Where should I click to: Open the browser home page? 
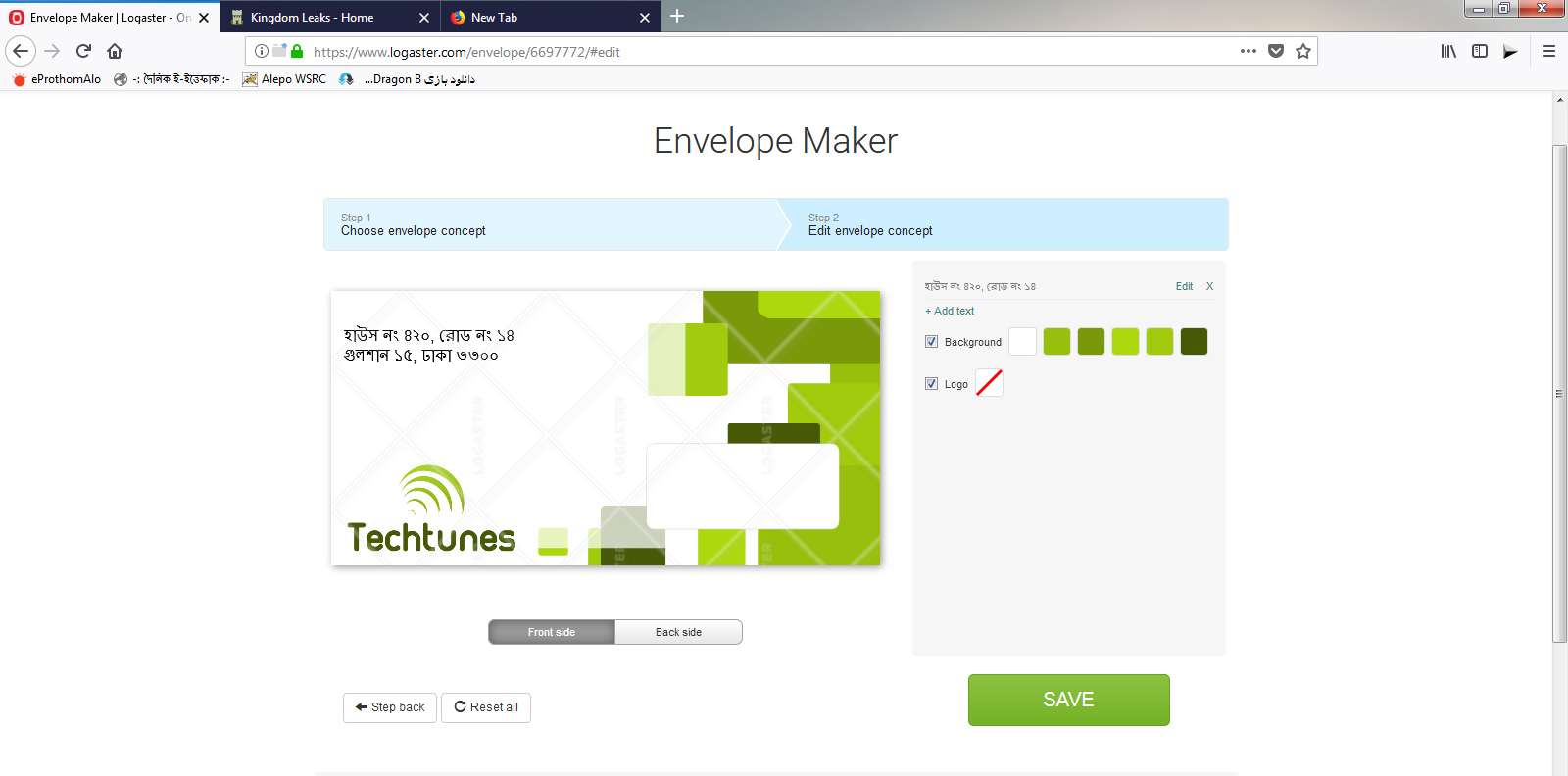tap(115, 51)
